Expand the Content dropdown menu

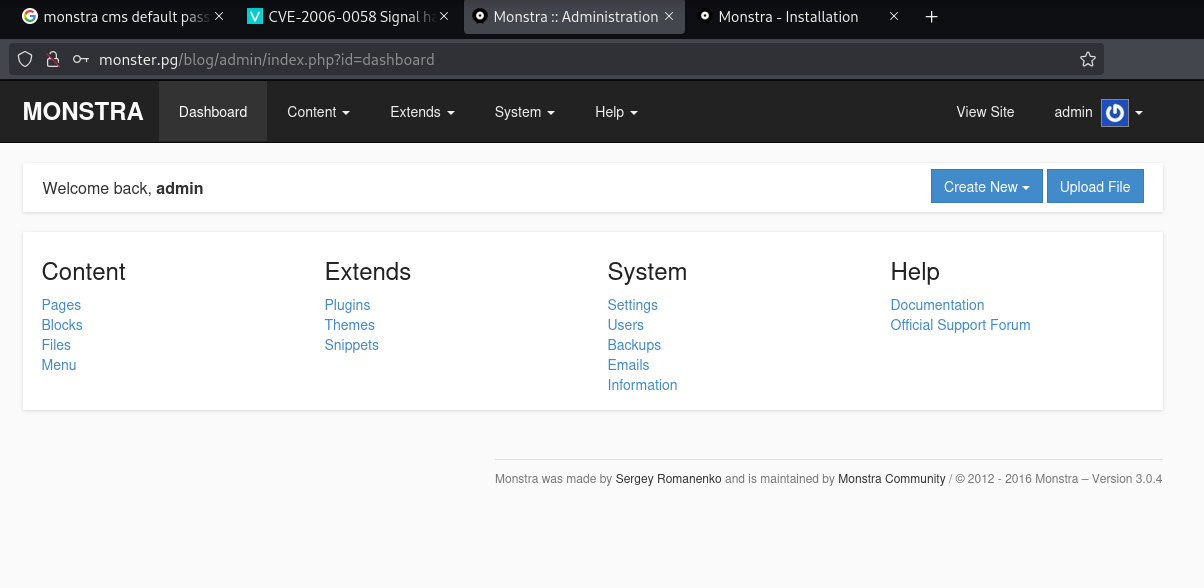[318, 112]
